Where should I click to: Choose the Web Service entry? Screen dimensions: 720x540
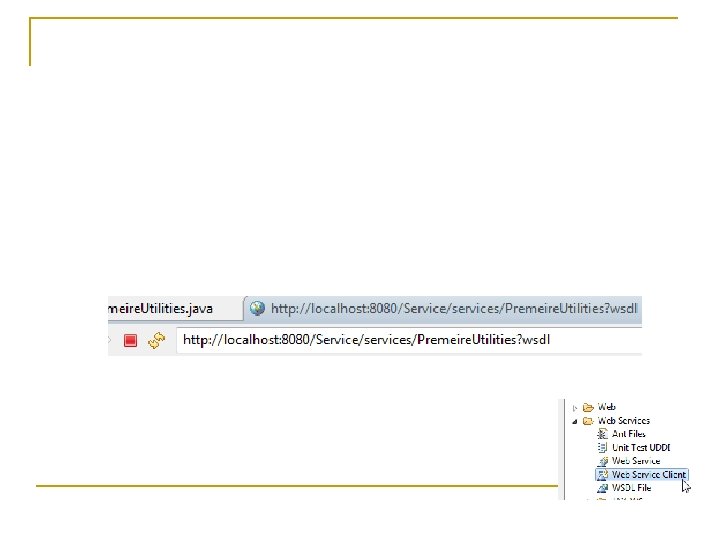pyautogui.click(x=636, y=461)
